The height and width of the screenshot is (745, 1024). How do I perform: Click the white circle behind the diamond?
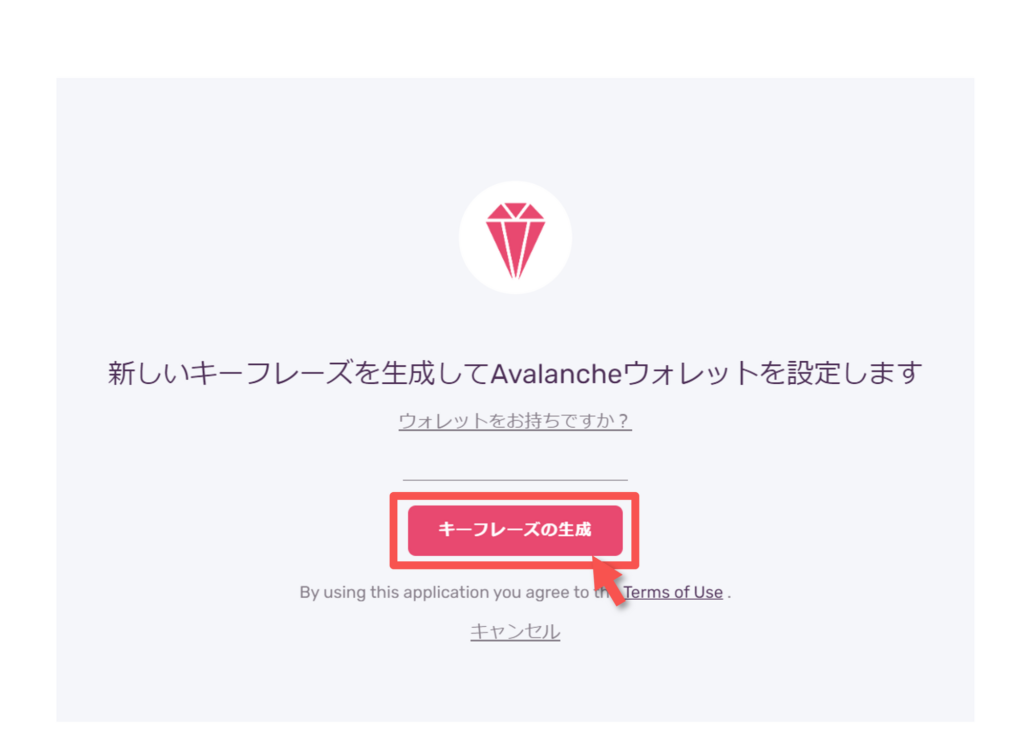click(515, 237)
